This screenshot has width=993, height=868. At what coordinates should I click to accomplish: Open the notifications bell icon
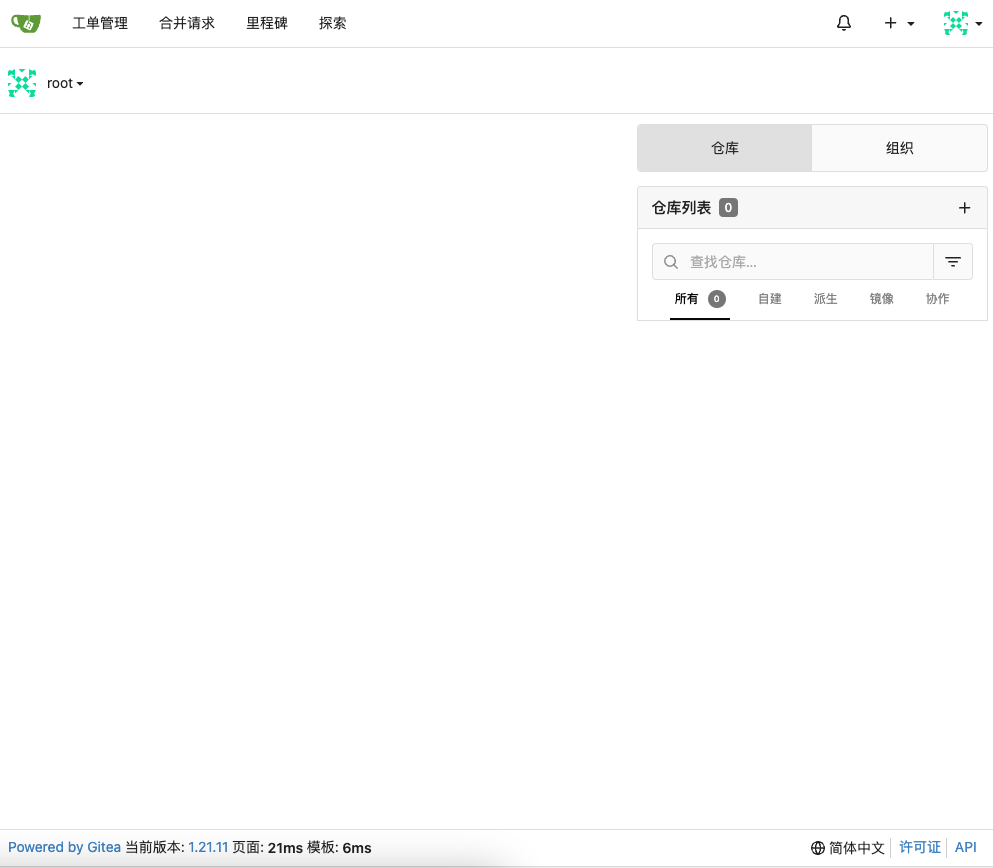tap(844, 23)
